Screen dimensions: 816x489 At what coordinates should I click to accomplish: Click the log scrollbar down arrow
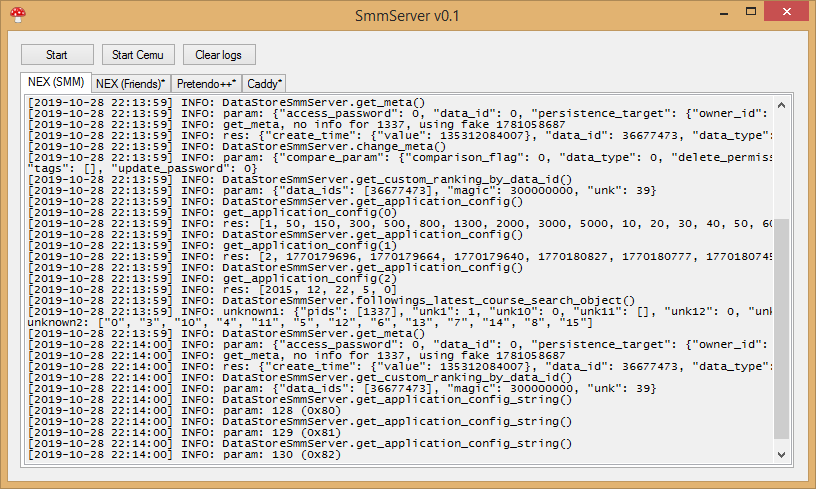click(x=781, y=454)
